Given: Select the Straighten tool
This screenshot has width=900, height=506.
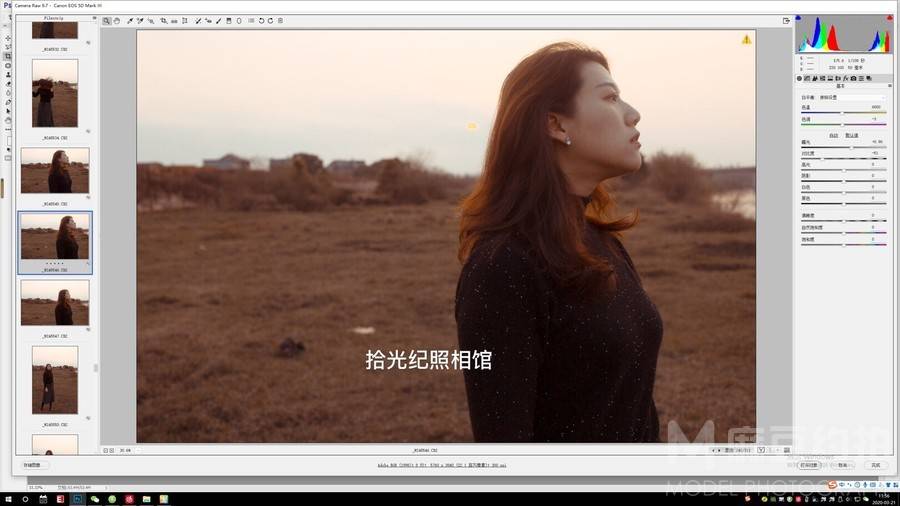Looking at the screenshot, I should pos(174,21).
